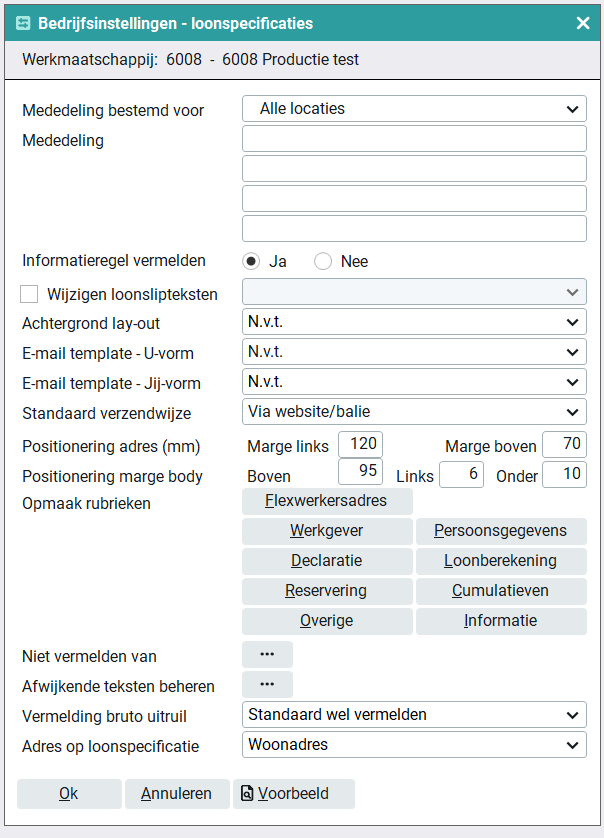Select the 'Ja' radio button
The width and height of the screenshot is (604, 838).
coord(252,261)
